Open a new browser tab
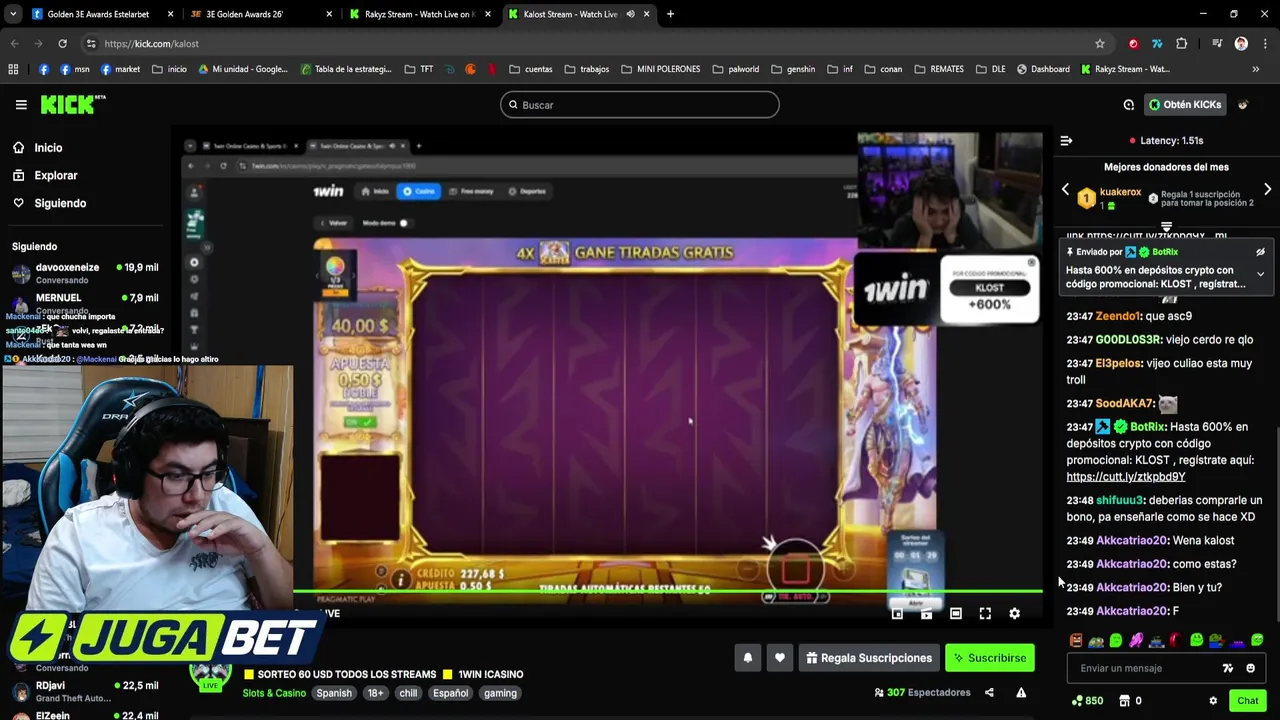The height and width of the screenshot is (720, 1280). coord(670,14)
